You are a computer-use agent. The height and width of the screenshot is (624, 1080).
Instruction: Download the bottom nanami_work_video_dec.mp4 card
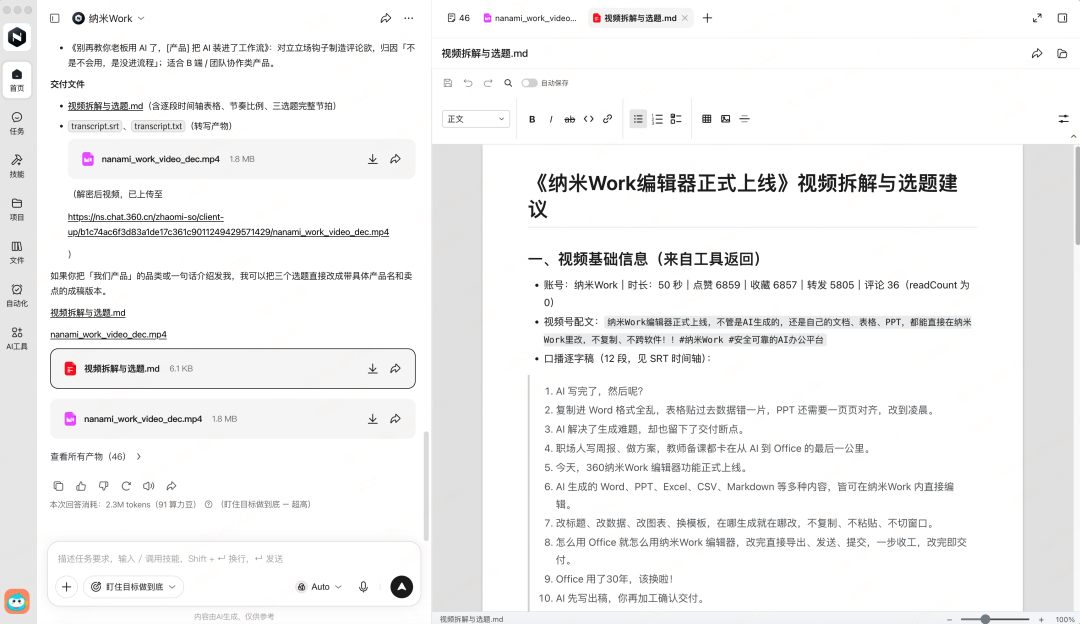373,419
